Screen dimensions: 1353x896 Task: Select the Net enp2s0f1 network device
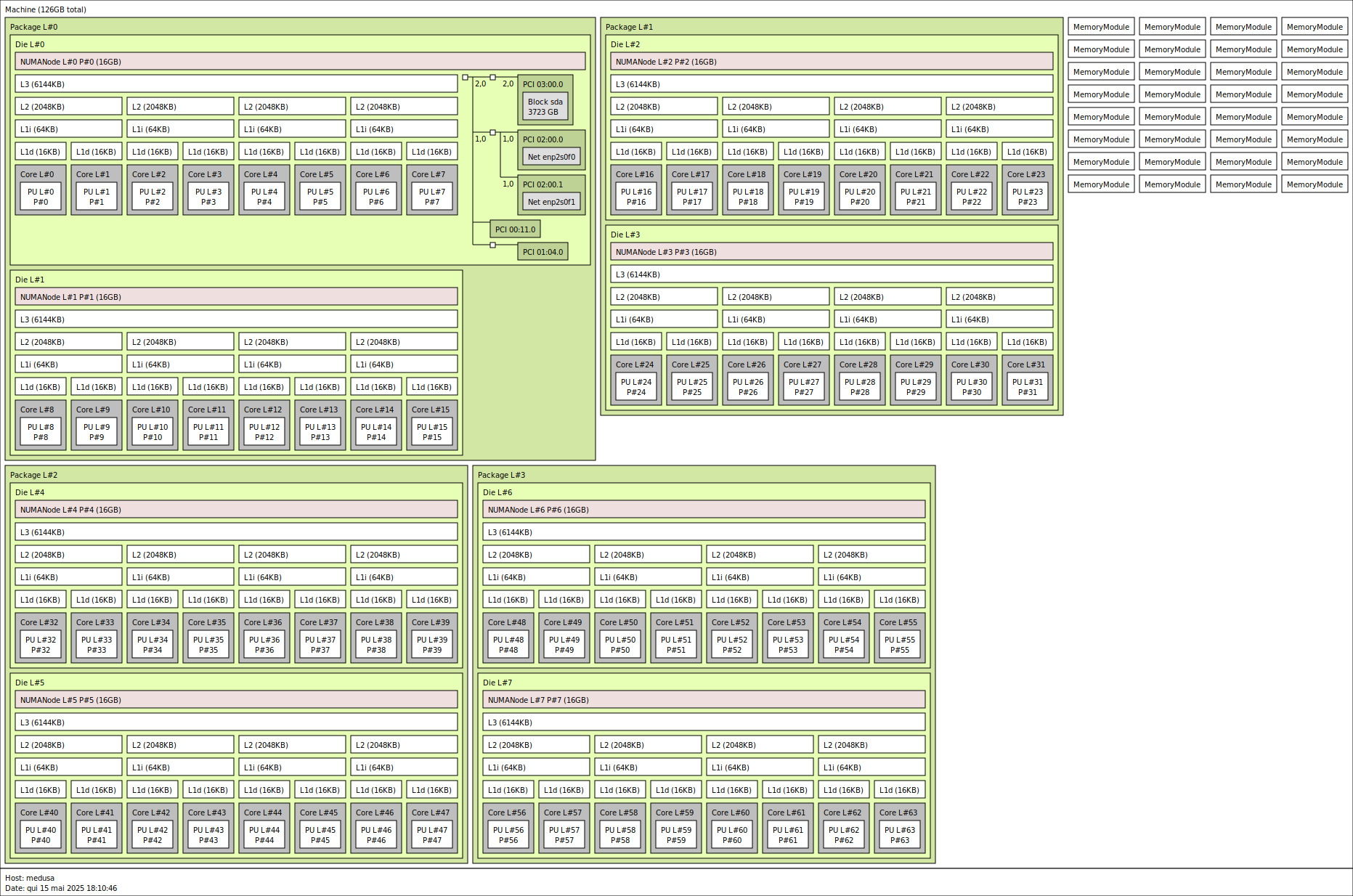point(551,202)
